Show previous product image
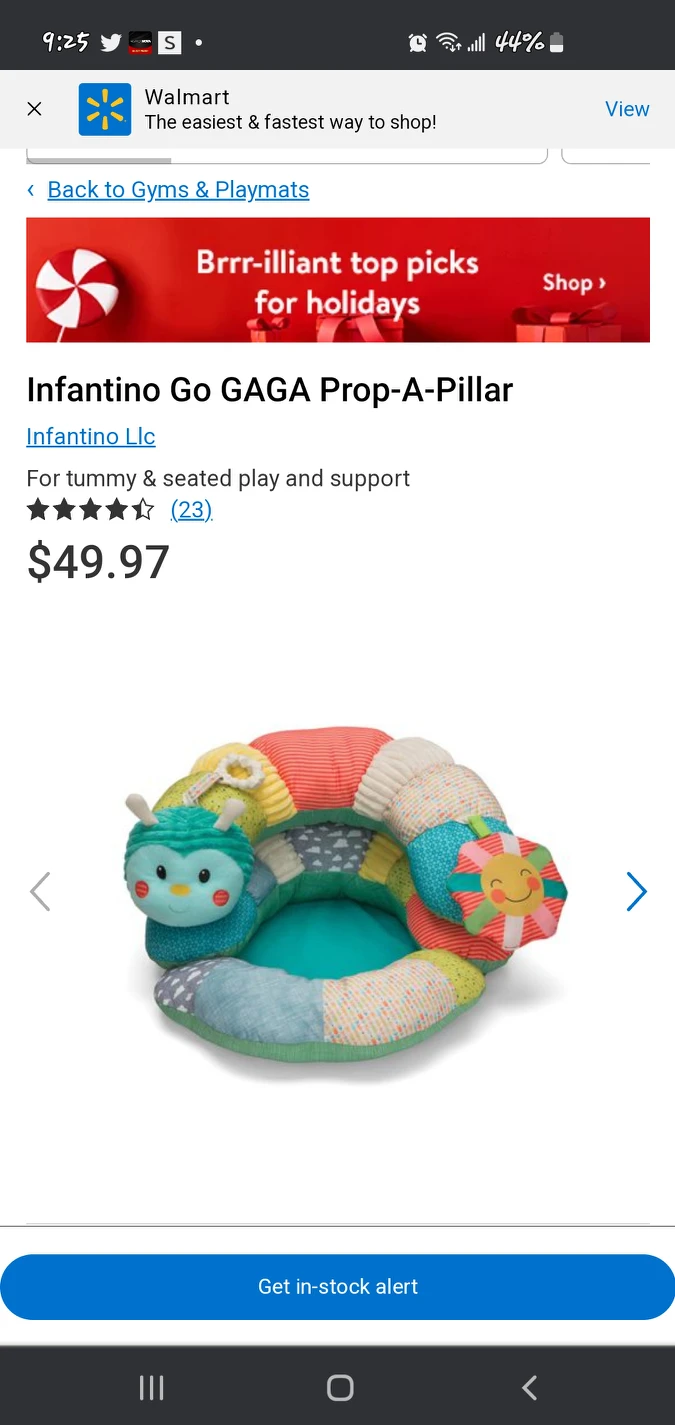 point(40,892)
